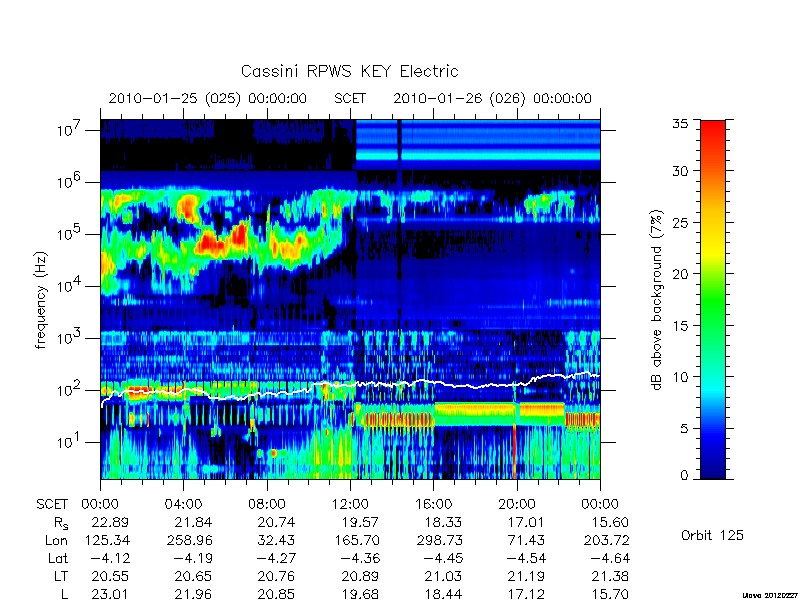Click the LT row header
The width and height of the screenshot is (800, 600).
coord(61,577)
